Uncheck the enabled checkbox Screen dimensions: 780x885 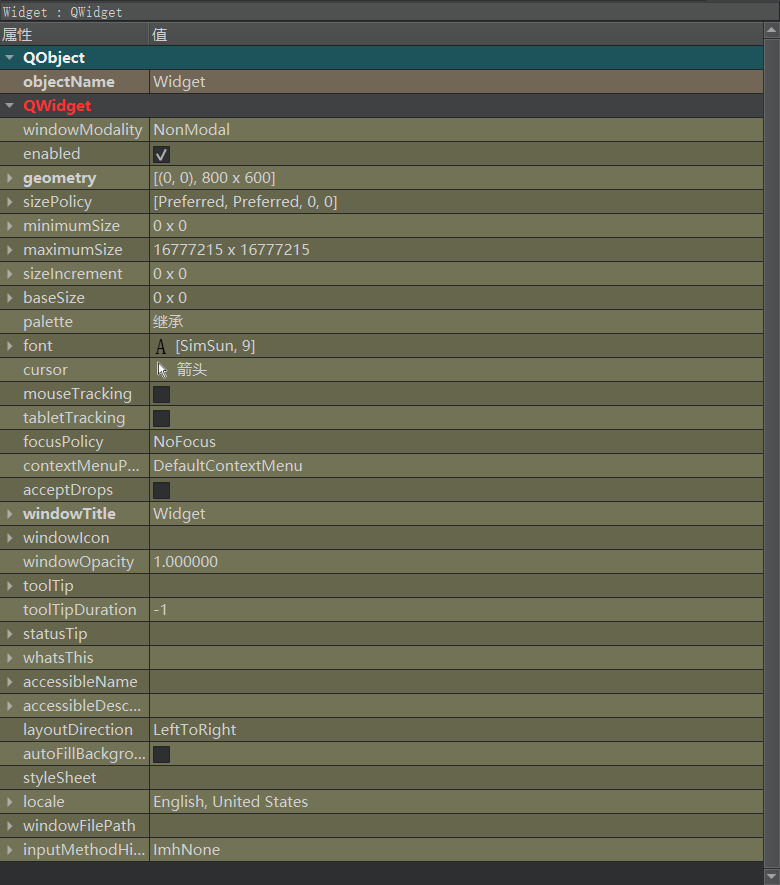161,154
